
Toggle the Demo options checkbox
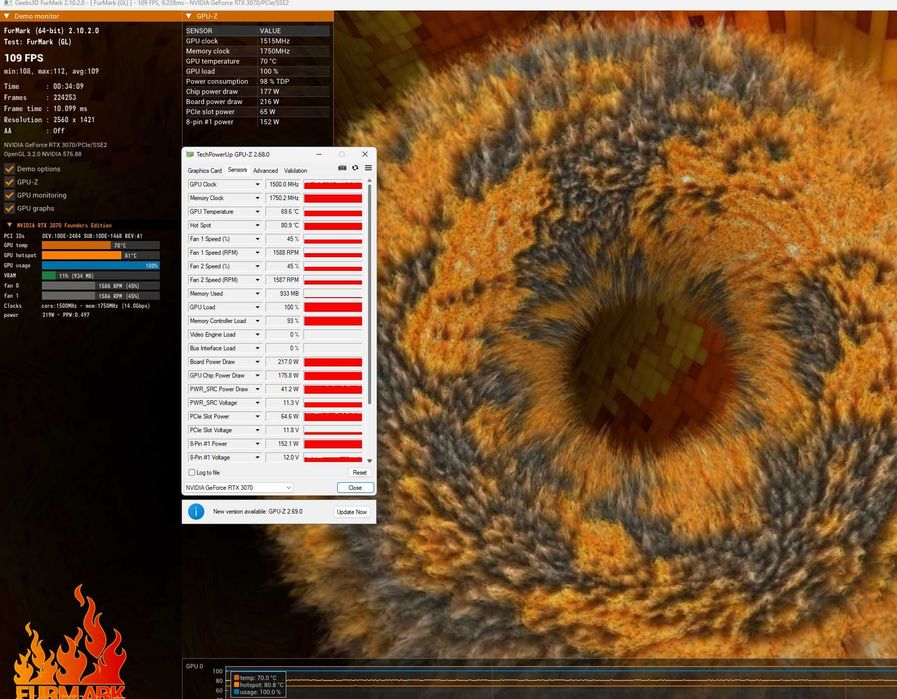click(x=9, y=169)
